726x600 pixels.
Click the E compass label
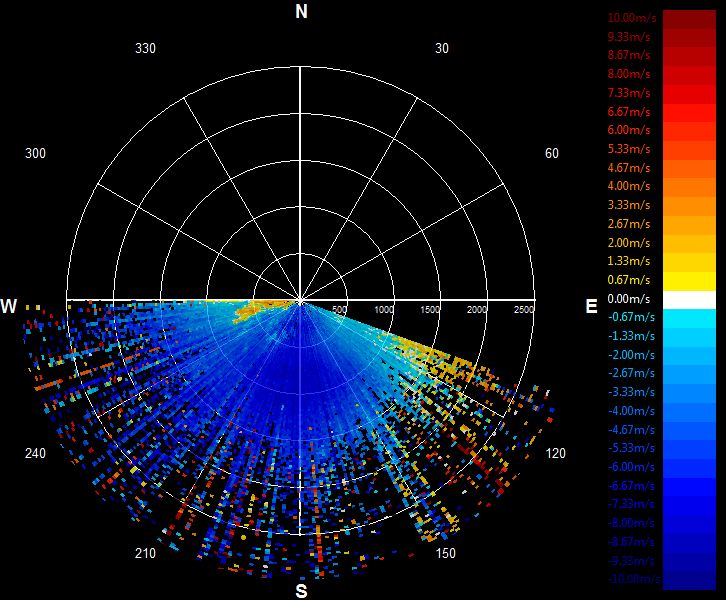click(x=591, y=306)
